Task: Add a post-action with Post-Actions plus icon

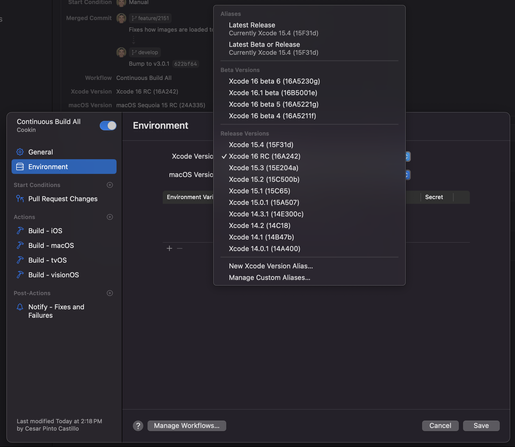Action: pyautogui.click(x=110, y=293)
